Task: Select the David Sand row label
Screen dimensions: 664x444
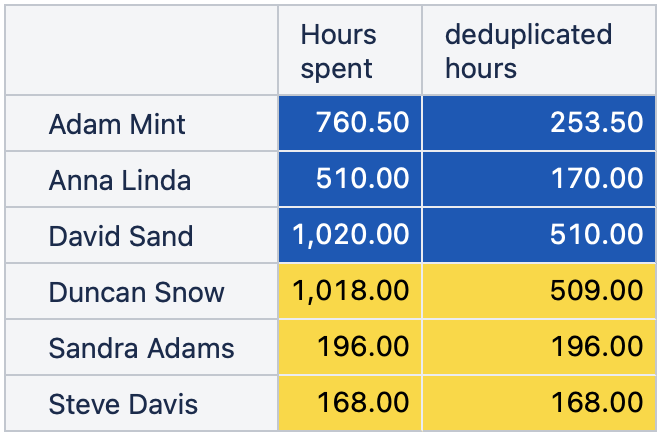Action: coord(141,235)
